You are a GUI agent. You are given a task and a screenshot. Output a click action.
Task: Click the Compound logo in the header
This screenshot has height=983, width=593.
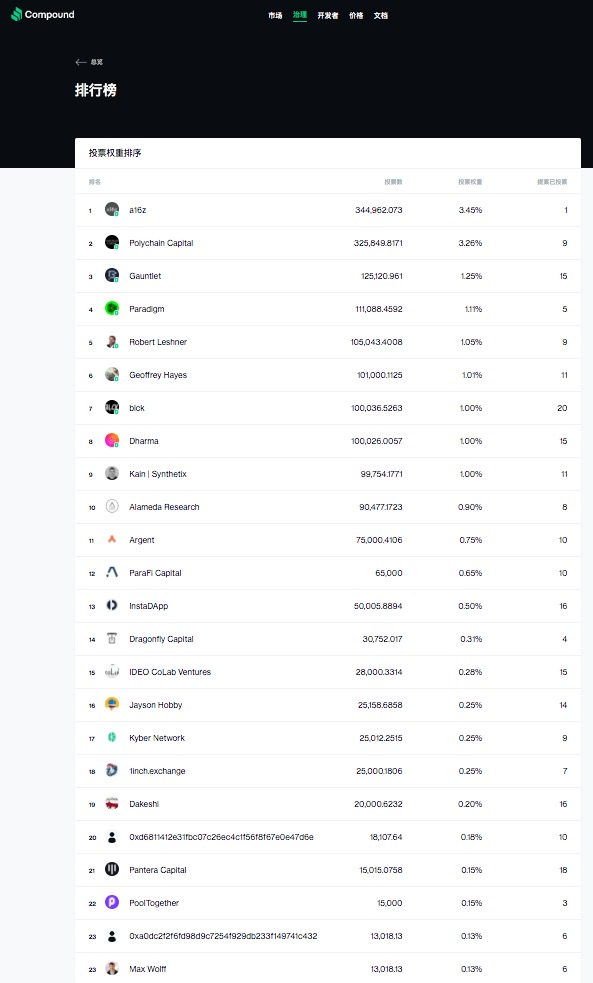click(43, 14)
